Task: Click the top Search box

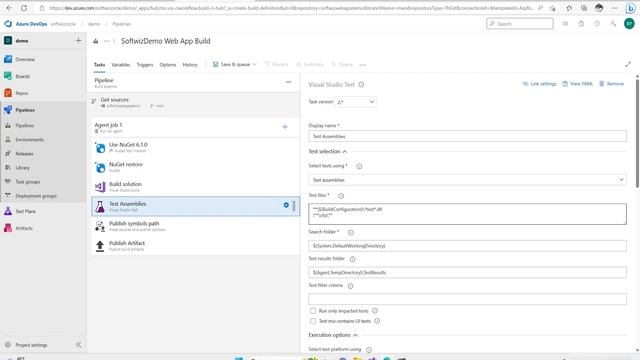Action: 520,24
